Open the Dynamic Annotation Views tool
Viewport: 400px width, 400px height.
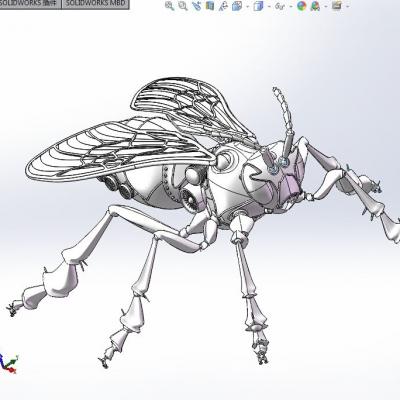click(224, 6)
